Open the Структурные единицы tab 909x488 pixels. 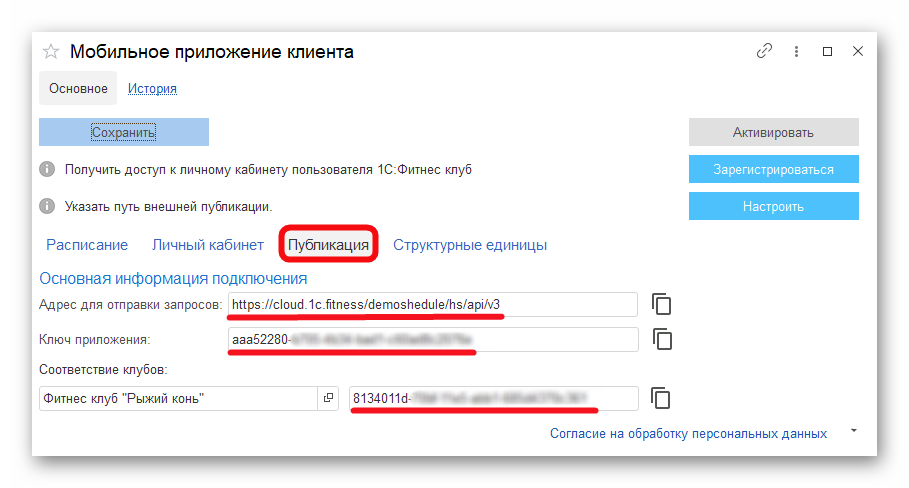[x=470, y=245]
